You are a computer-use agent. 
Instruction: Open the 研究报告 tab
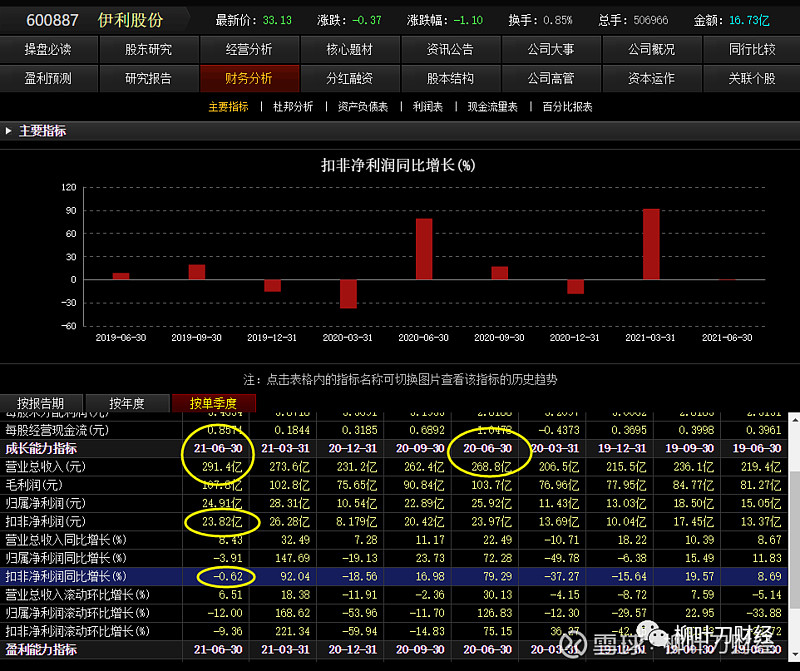point(149,79)
